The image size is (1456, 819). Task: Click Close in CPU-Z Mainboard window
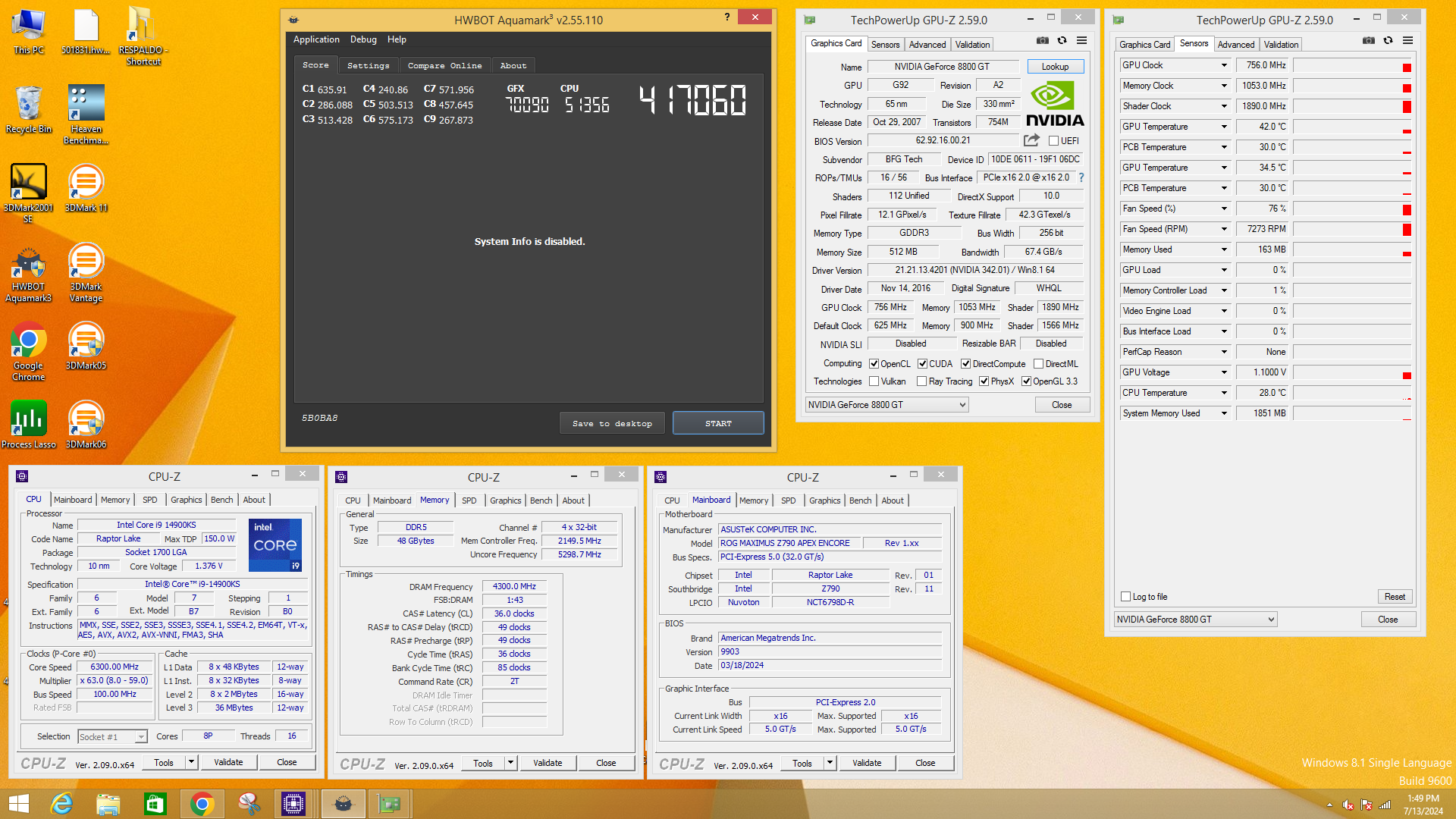tap(925, 763)
